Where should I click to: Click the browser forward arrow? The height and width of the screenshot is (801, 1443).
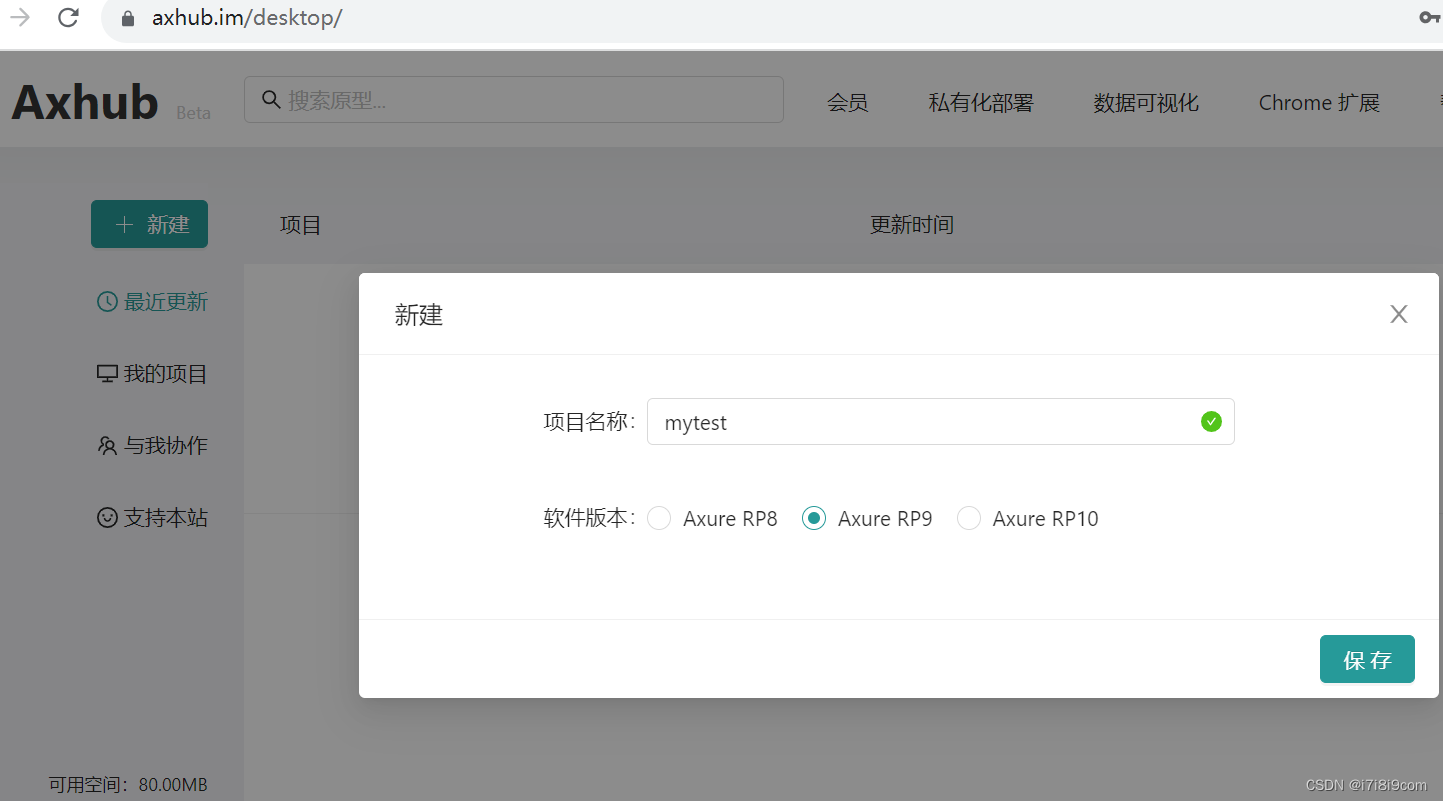coord(19,18)
